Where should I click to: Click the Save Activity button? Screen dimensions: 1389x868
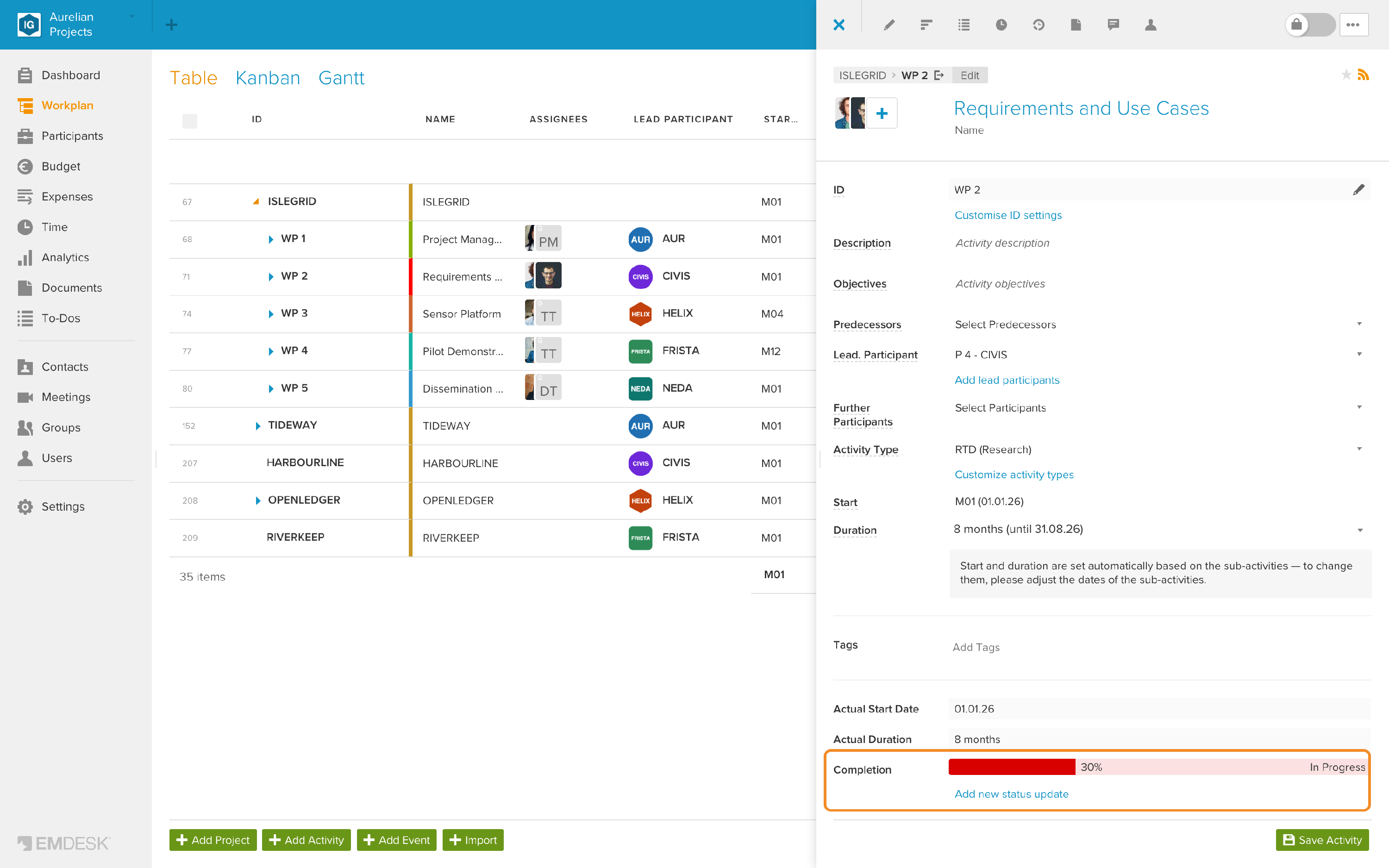coord(1322,840)
